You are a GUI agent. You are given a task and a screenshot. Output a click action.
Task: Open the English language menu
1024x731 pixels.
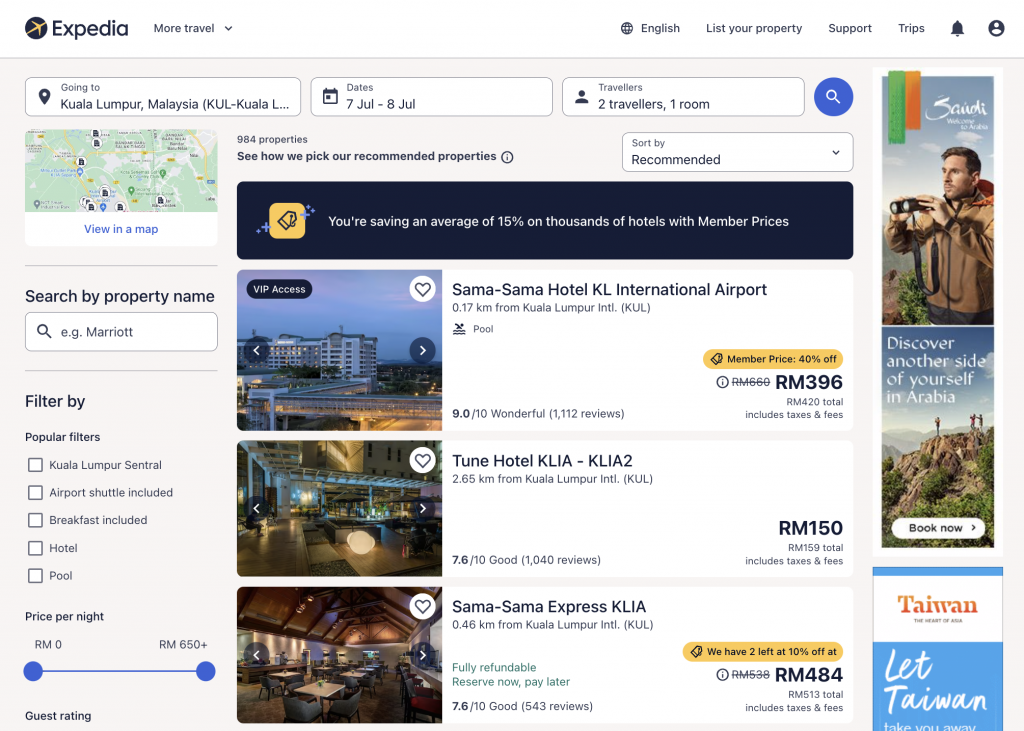click(x=650, y=28)
